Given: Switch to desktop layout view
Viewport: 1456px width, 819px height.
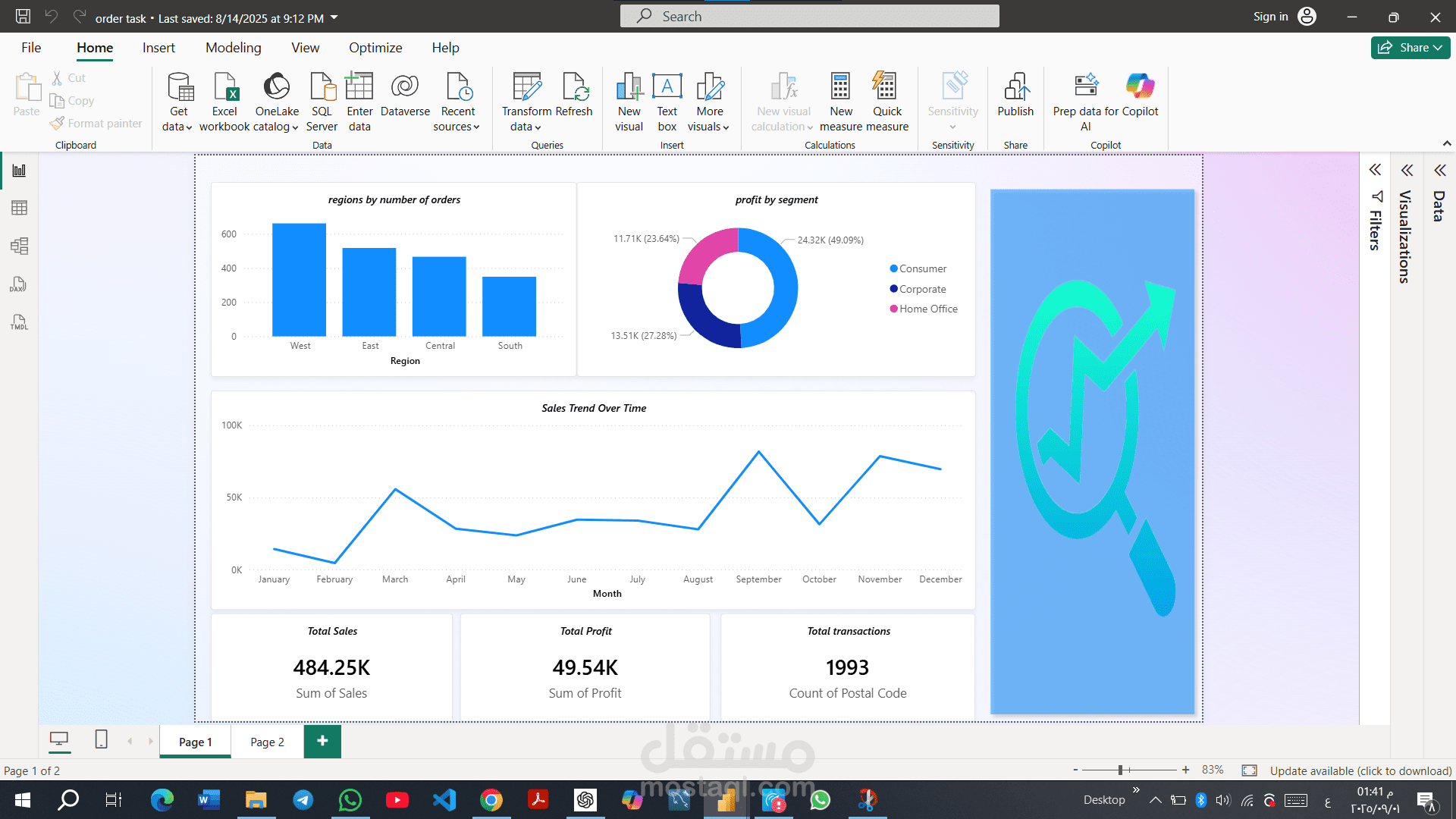Looking at the screenshot, I should point(59,739).
